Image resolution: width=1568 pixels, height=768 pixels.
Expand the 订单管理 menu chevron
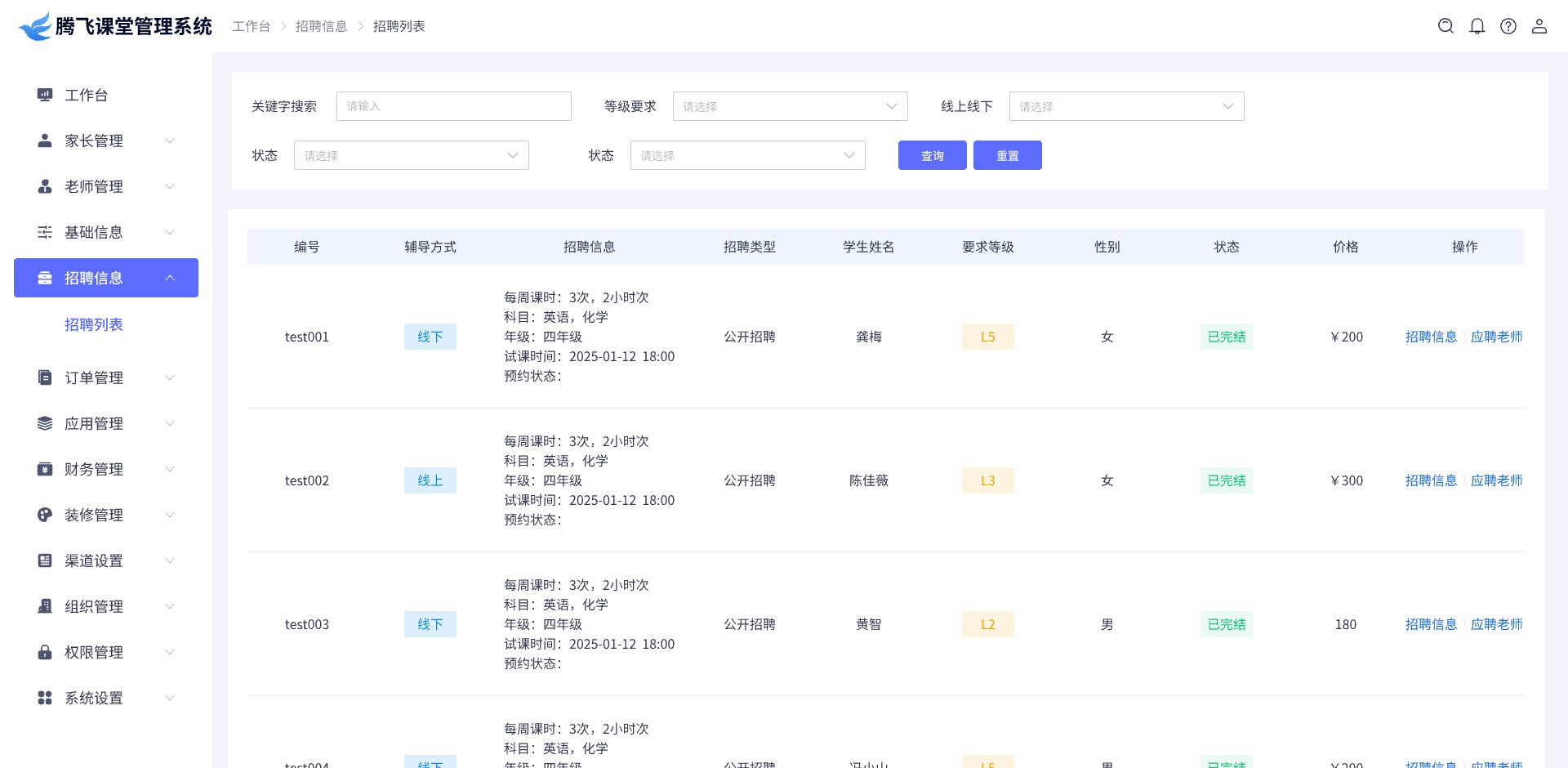(170, 377)
